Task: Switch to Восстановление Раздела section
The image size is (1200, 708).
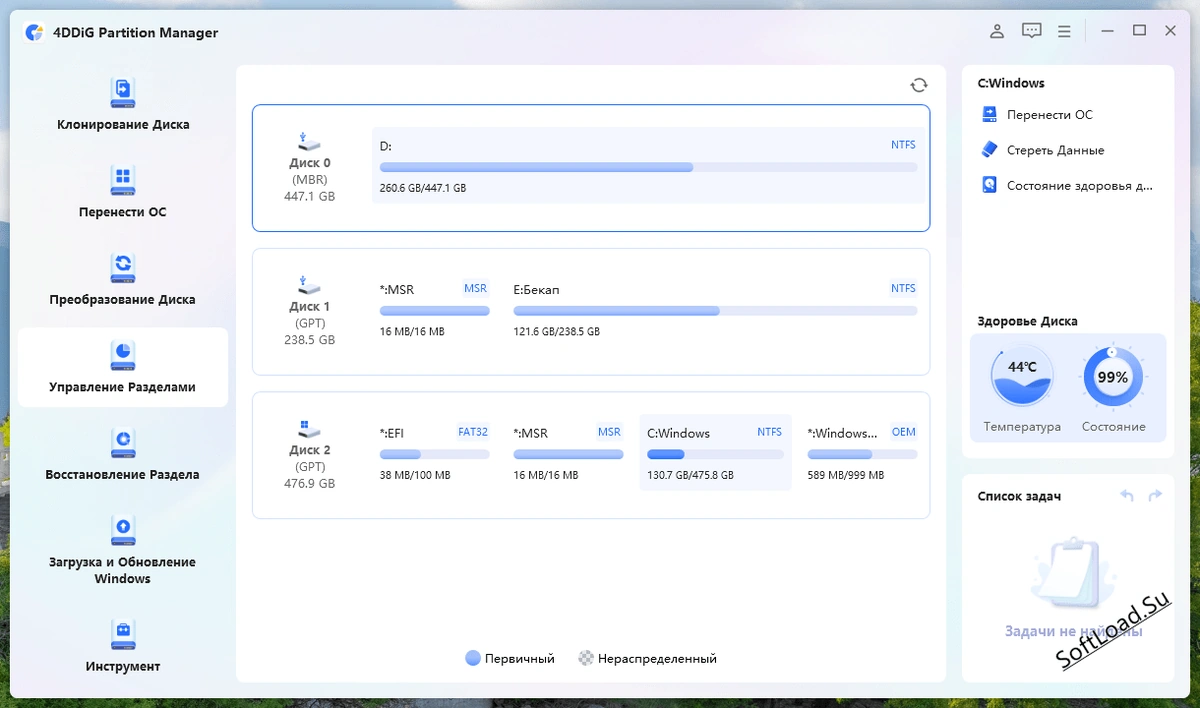Action: click(x=123, y=475)
